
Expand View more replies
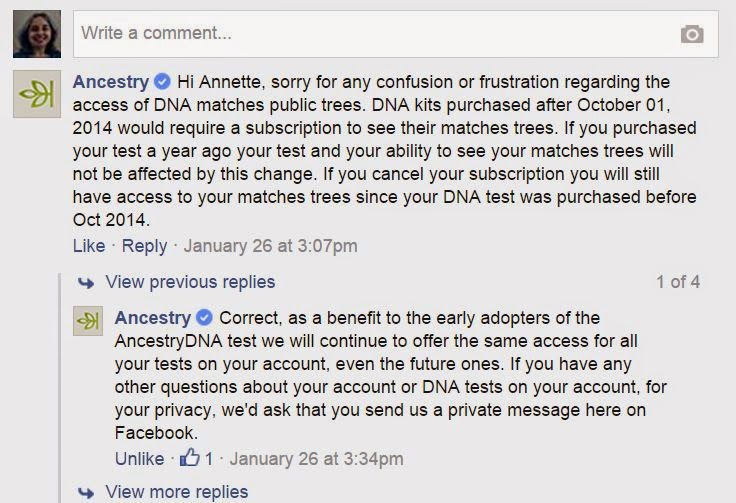pyautogui.click(x=176, y=491)
